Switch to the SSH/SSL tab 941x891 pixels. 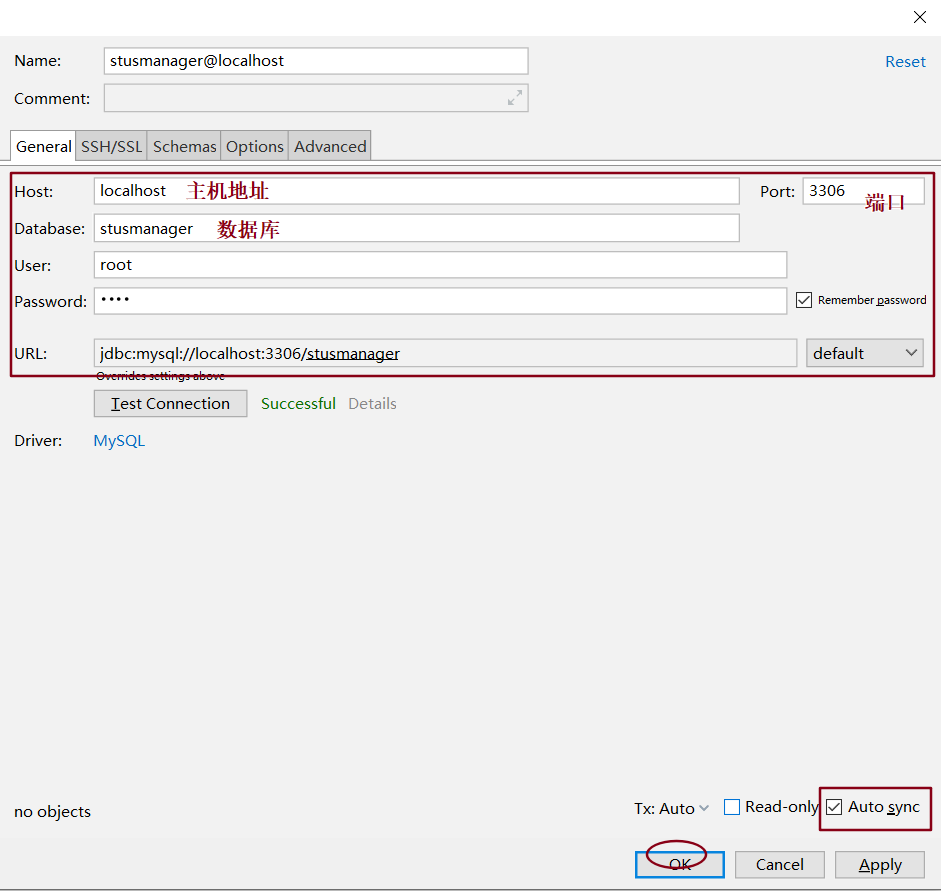pyautogui.click(x=112, y=146)
